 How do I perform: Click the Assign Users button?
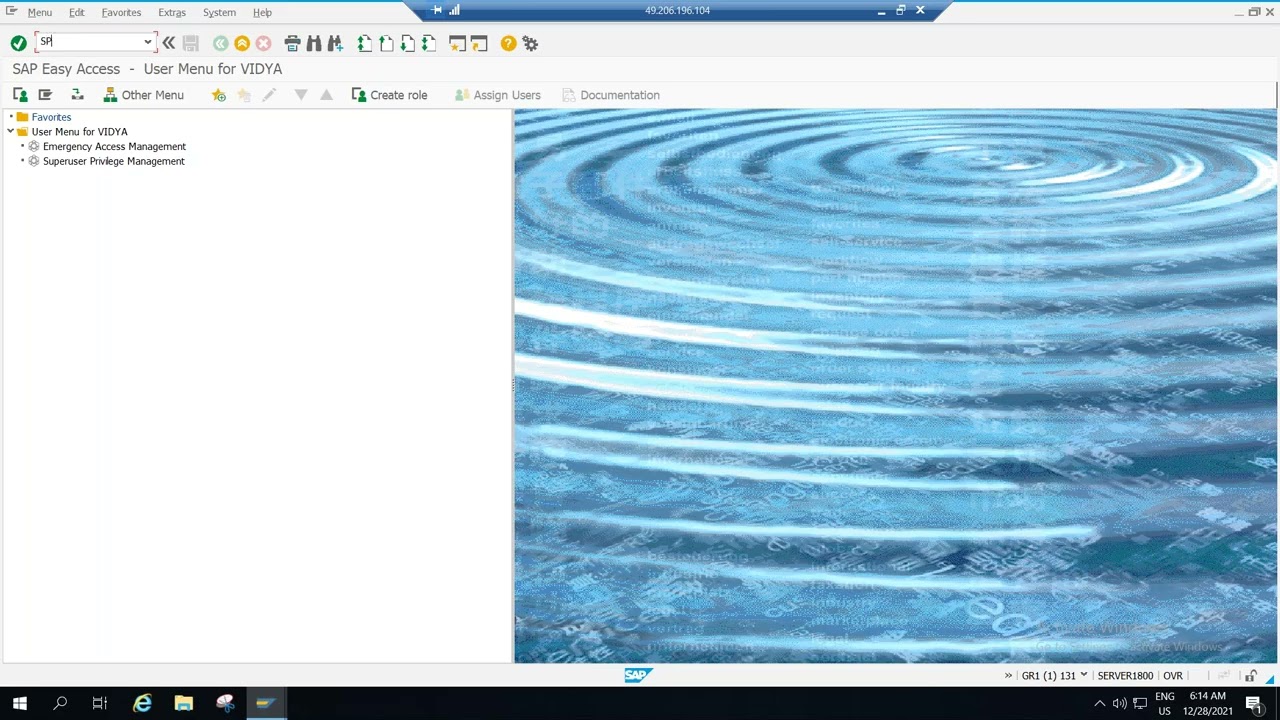497,95
